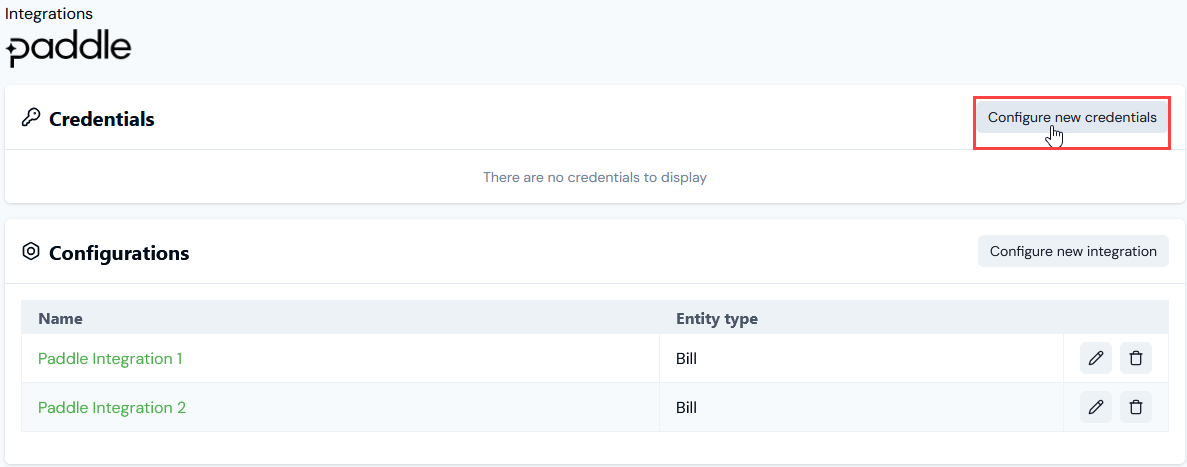Click the Name column header
The width and height of the screenshot is (1187, 467).
[x=61, y=319]
